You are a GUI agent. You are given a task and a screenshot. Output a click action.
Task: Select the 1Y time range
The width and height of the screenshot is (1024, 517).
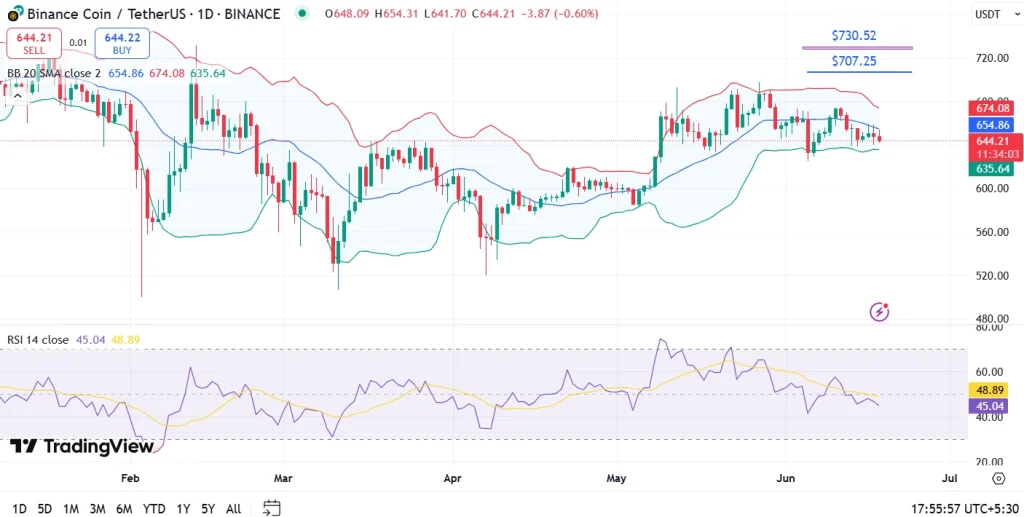tap(184, 509)
